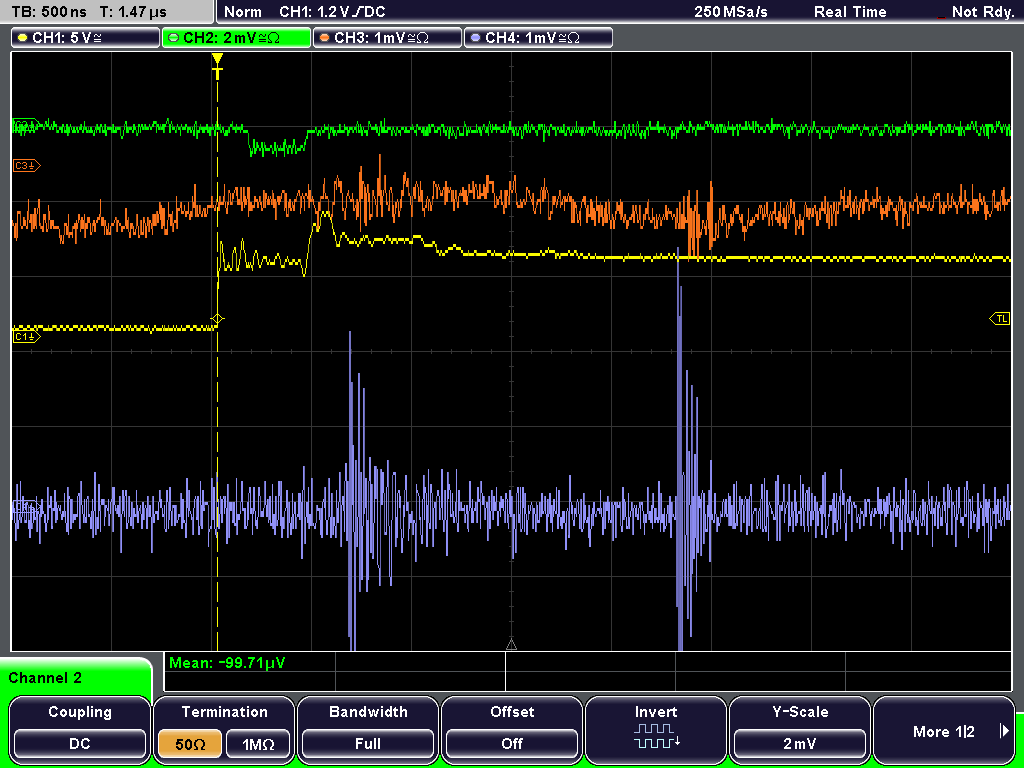Click the C4 purple ground marker
This screenshot has width=1024, height=768.
click(x=26, y=506)
